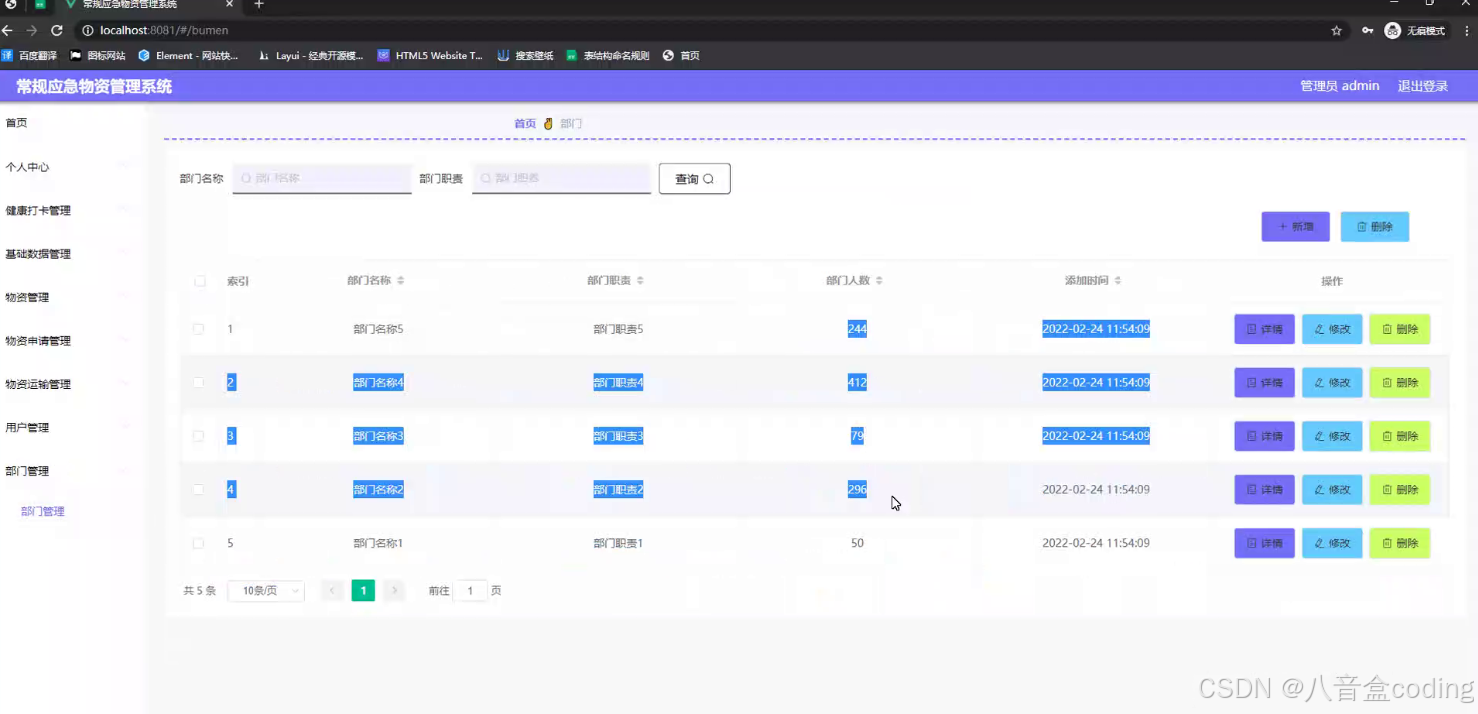Check the checkbox for 部门名称1 row

tap(198, 543)
